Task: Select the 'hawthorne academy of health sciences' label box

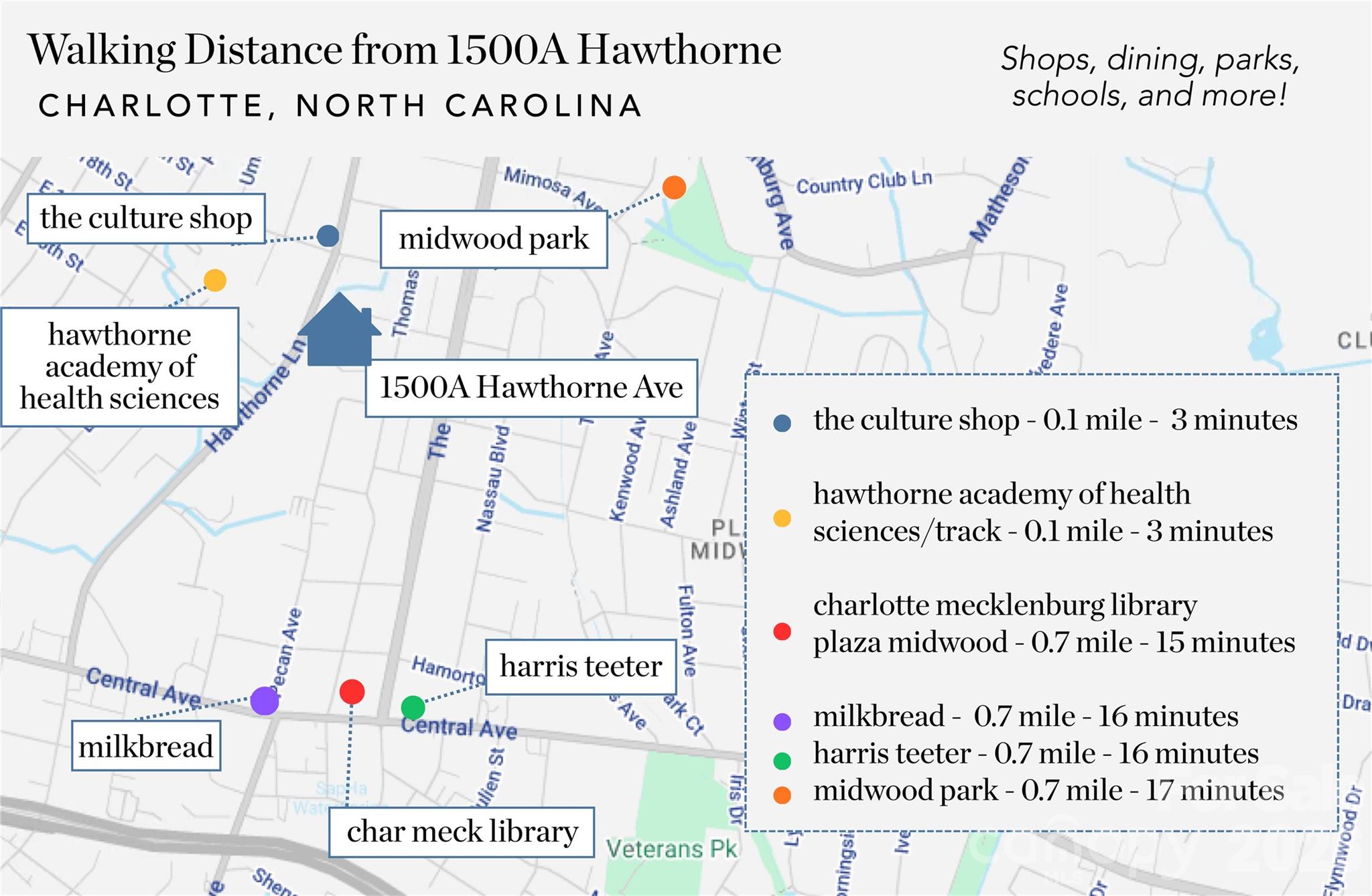Action: click(x=120, y=367)
